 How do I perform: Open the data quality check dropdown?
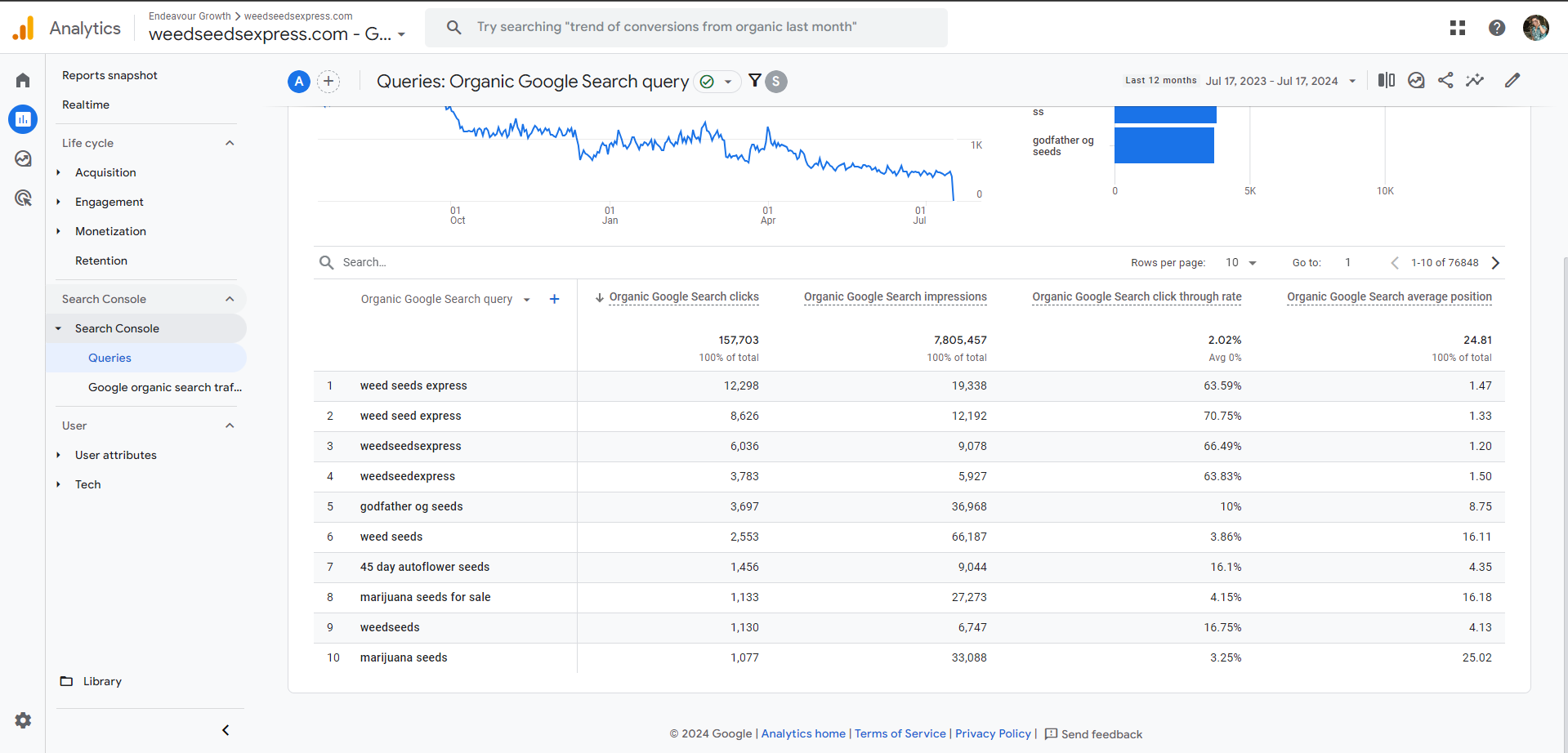[717, 81]
